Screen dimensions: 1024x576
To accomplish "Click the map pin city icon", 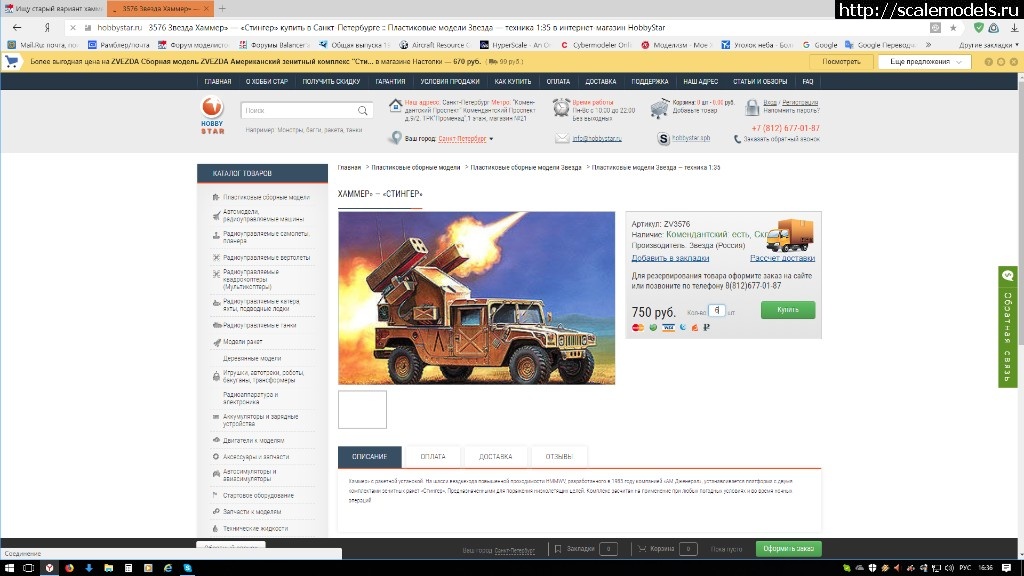I will click(396, 138).
